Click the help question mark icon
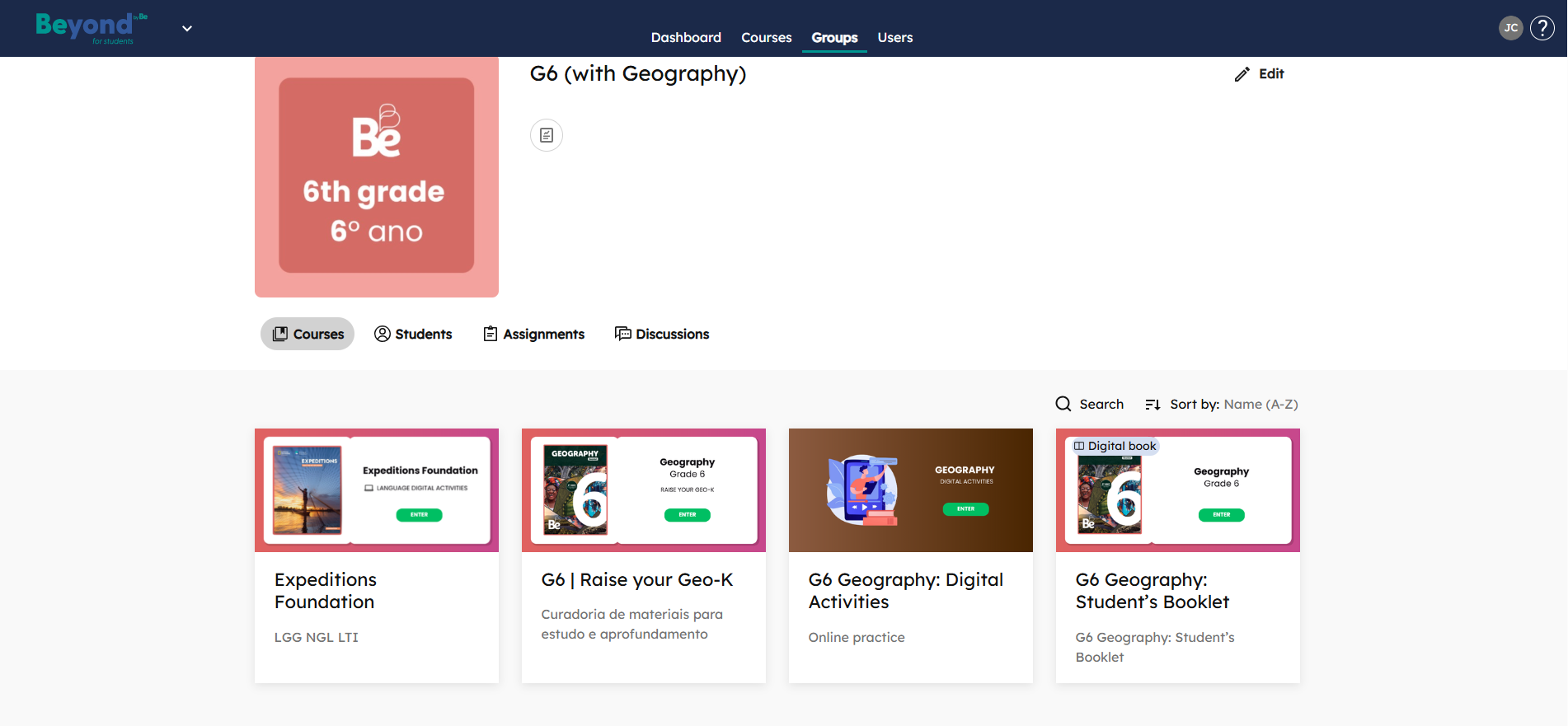The height and width of the screenshot is (726, 1568). coord(1542,28)
